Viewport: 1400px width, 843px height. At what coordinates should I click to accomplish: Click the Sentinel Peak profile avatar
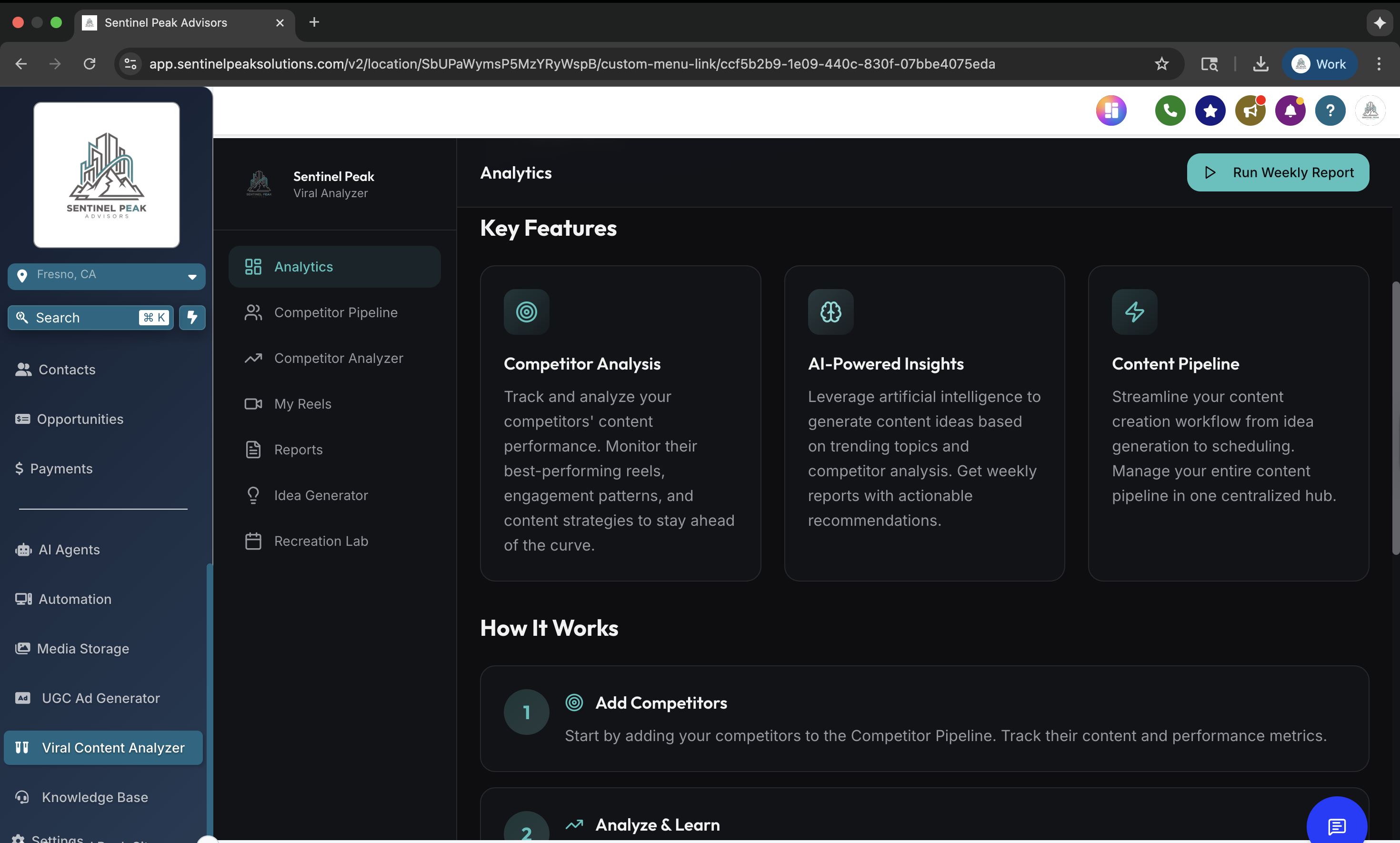tap(1370, 110)
